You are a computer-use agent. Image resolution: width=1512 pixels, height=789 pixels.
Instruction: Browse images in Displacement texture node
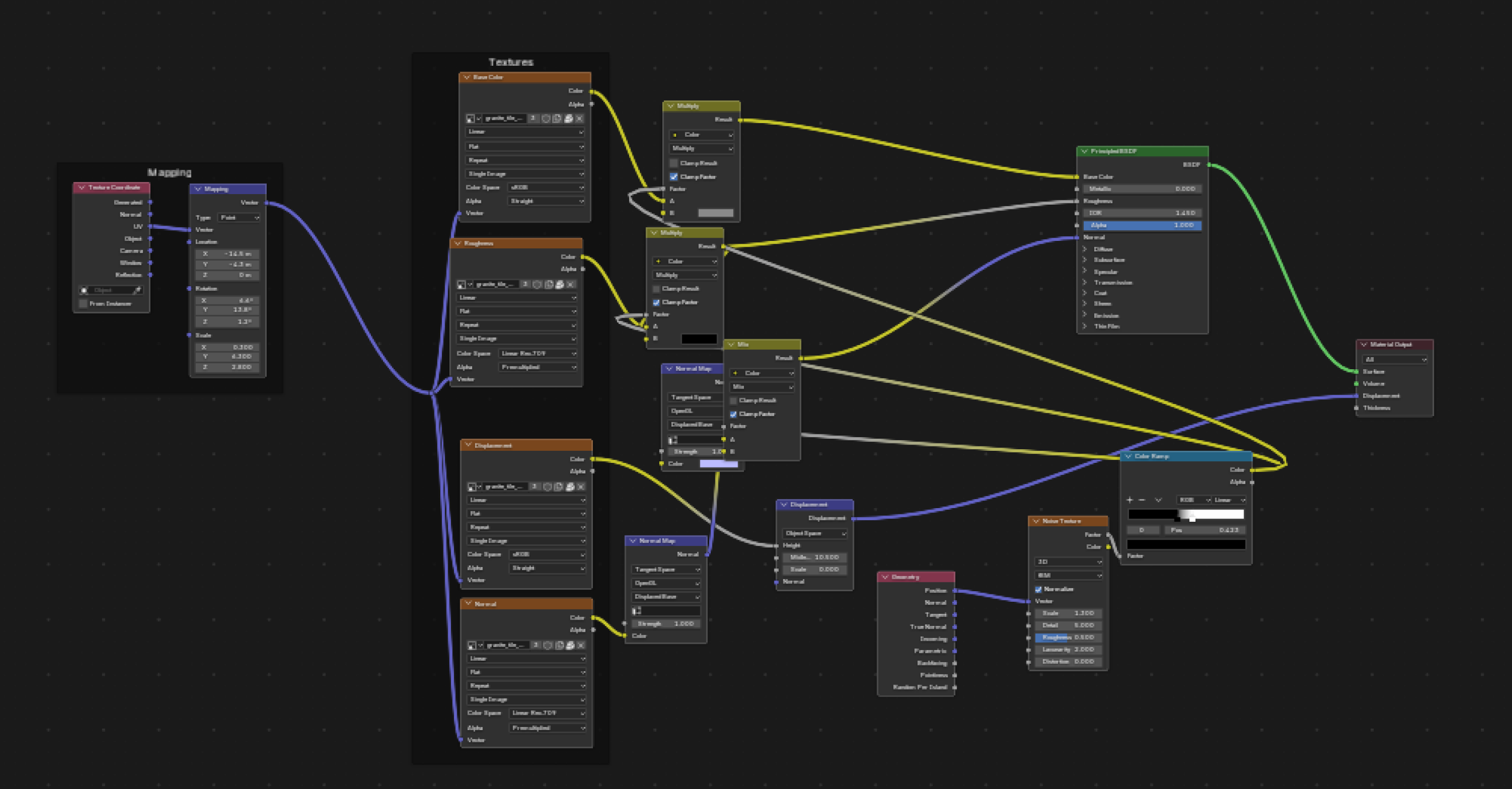point(474,487)
